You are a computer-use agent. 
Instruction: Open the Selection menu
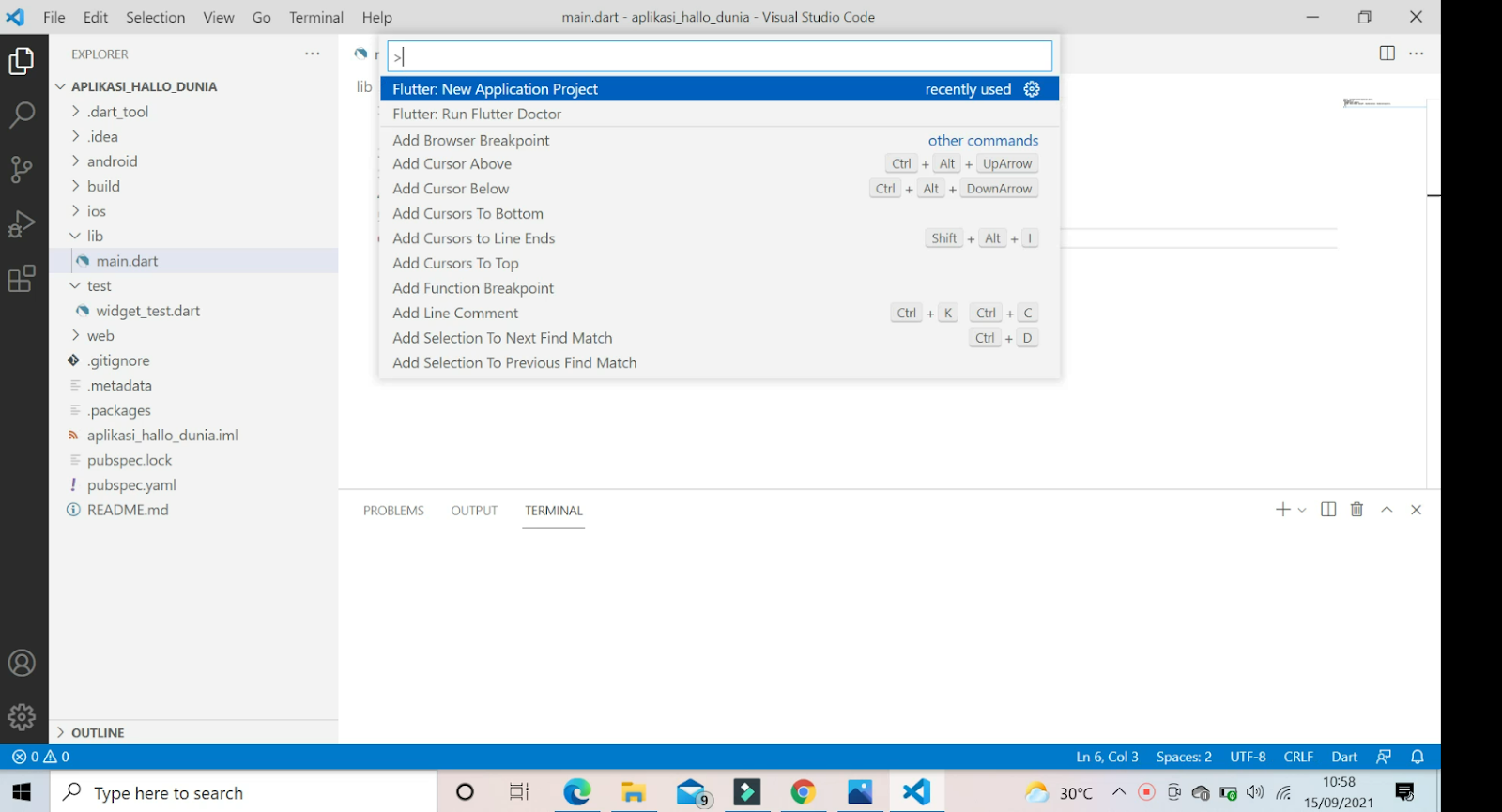(x=156, y=17)
